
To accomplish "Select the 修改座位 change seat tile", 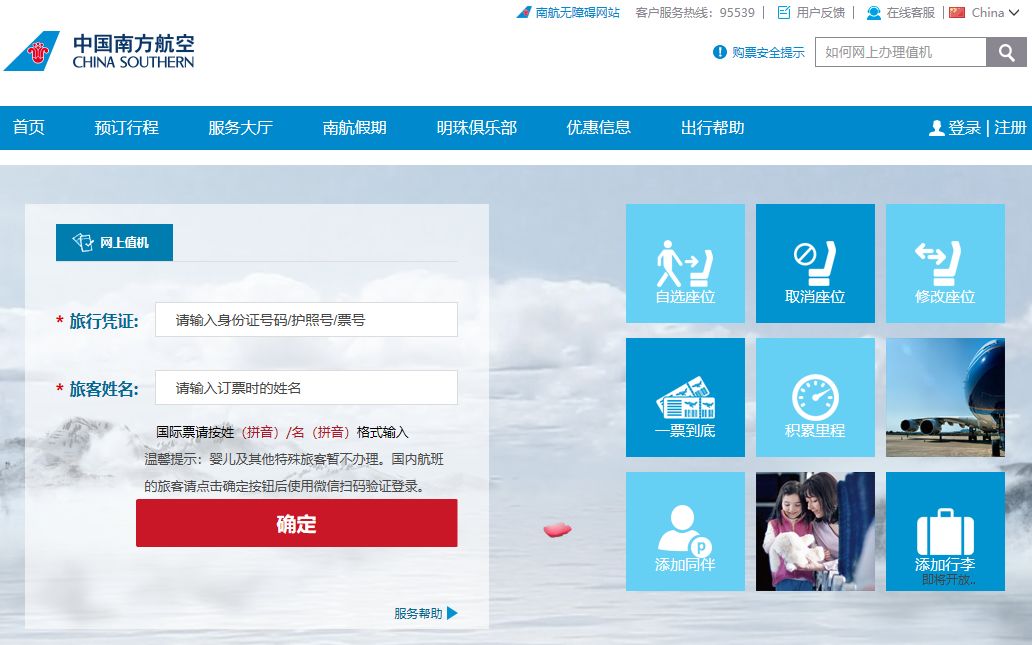I will [x=945, y=263].
